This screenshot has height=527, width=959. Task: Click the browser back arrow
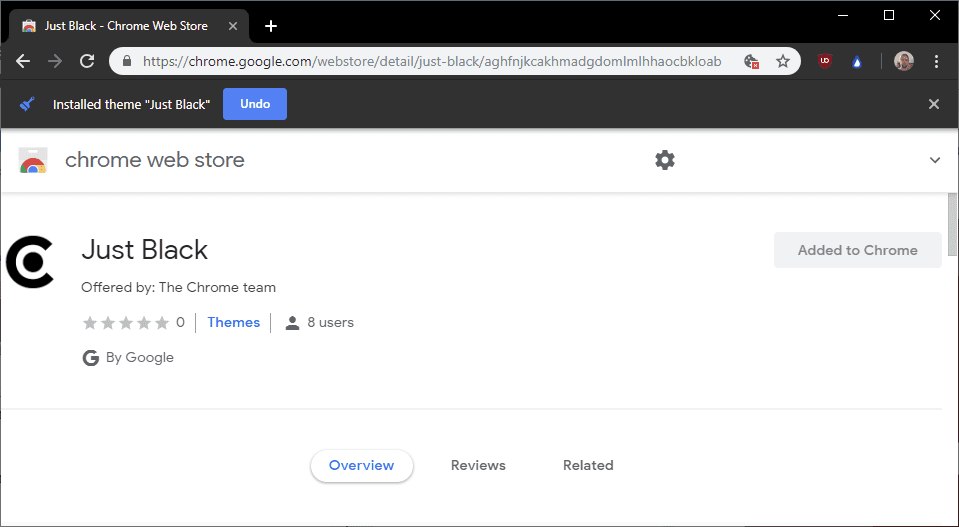click(23, 61)
